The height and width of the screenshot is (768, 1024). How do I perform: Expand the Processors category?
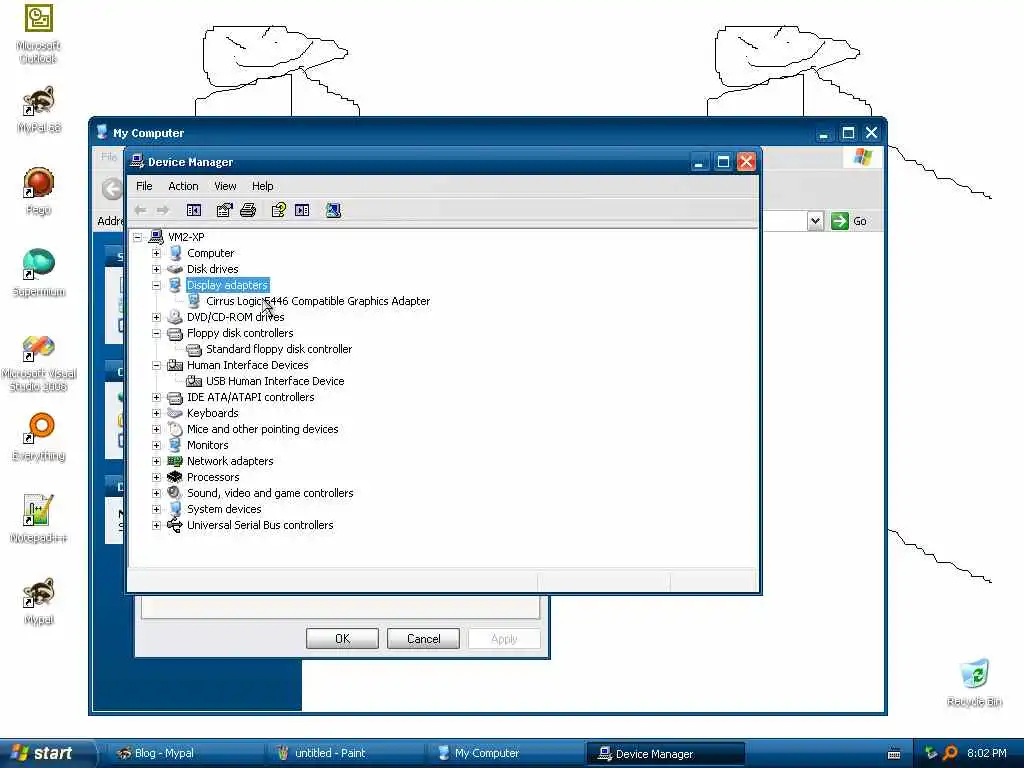pyautogui.click(x=157, y=477)
